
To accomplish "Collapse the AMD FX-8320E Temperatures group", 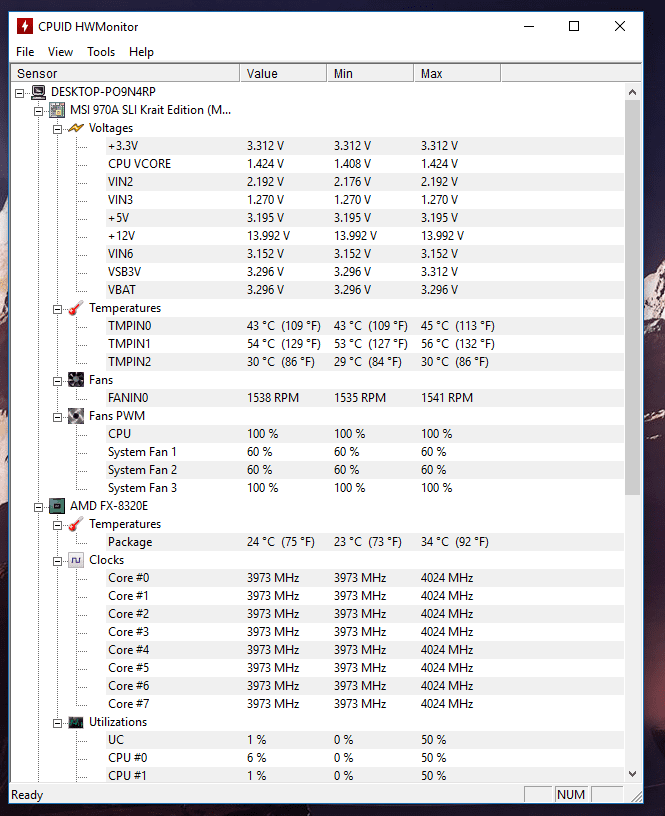I will pos(58,525).
